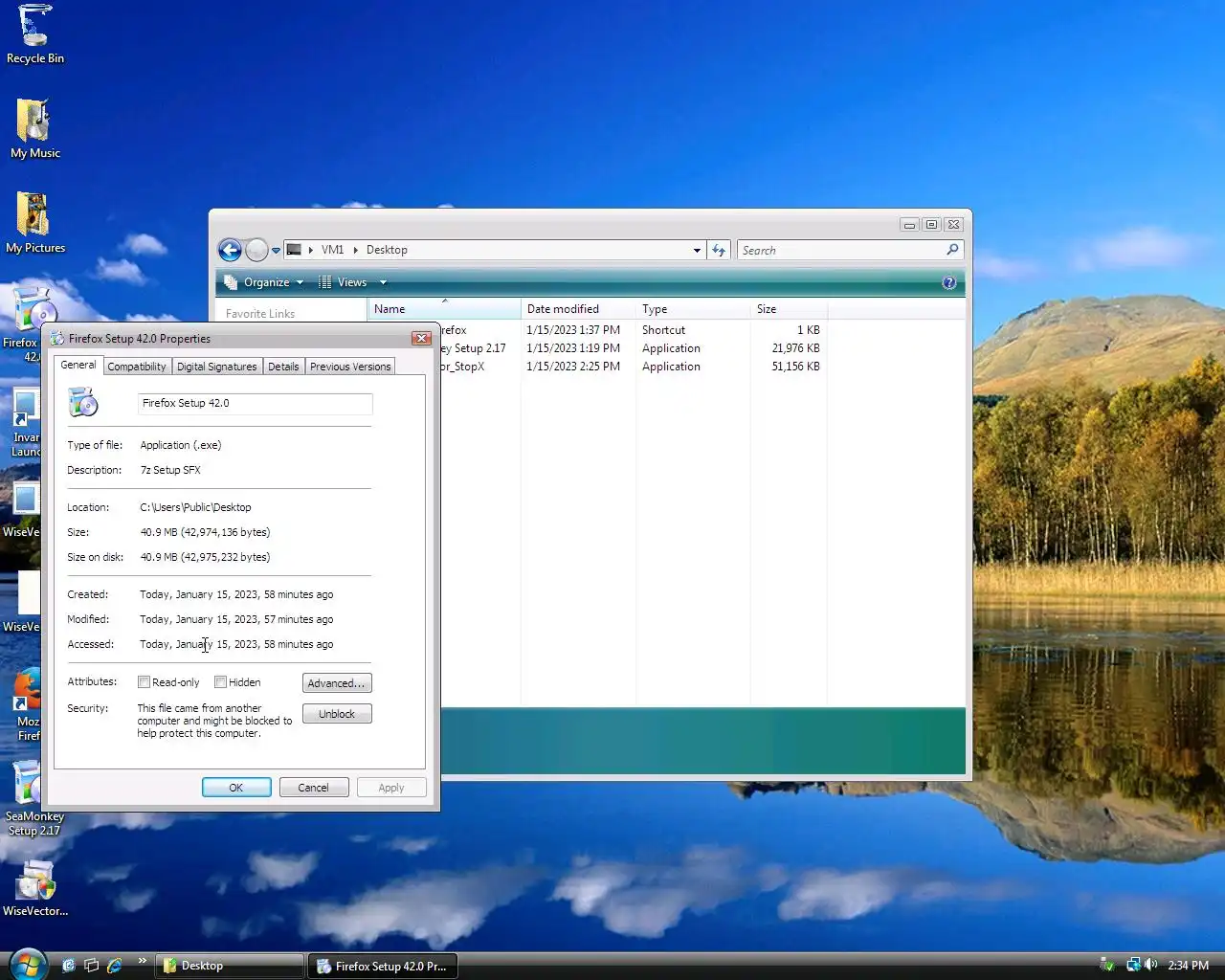Click the taskbar clock showing 2:34 PM

pyautogui.click(x=1188, y=966)
